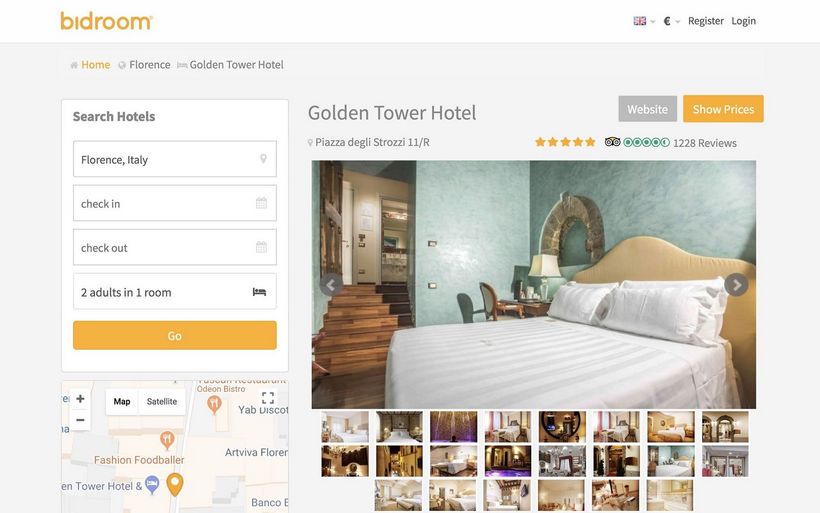Toggle fullscreen map view

(268, 398)
